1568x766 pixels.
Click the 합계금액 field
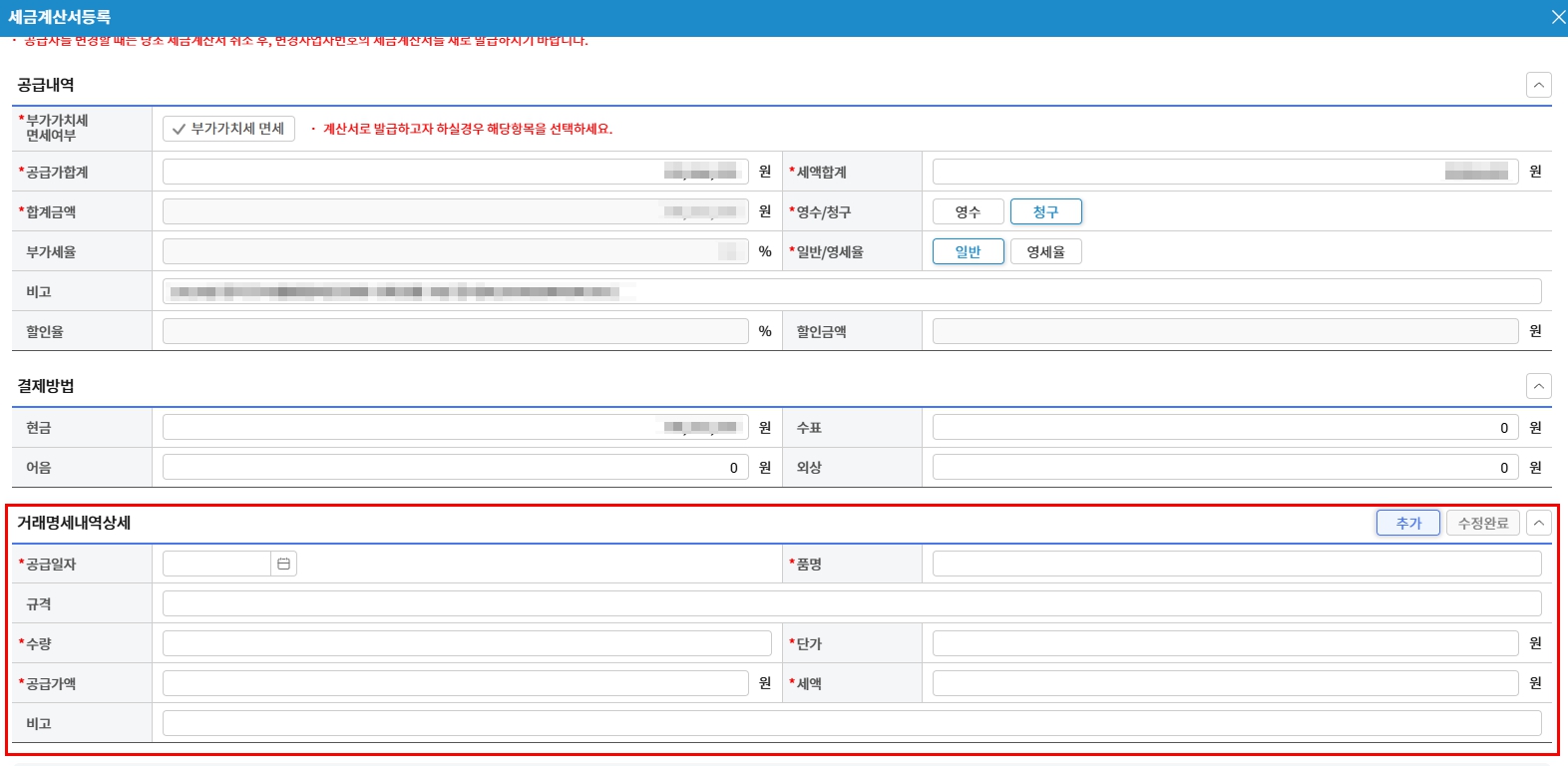pyautogui.click(x=456, y=211)
